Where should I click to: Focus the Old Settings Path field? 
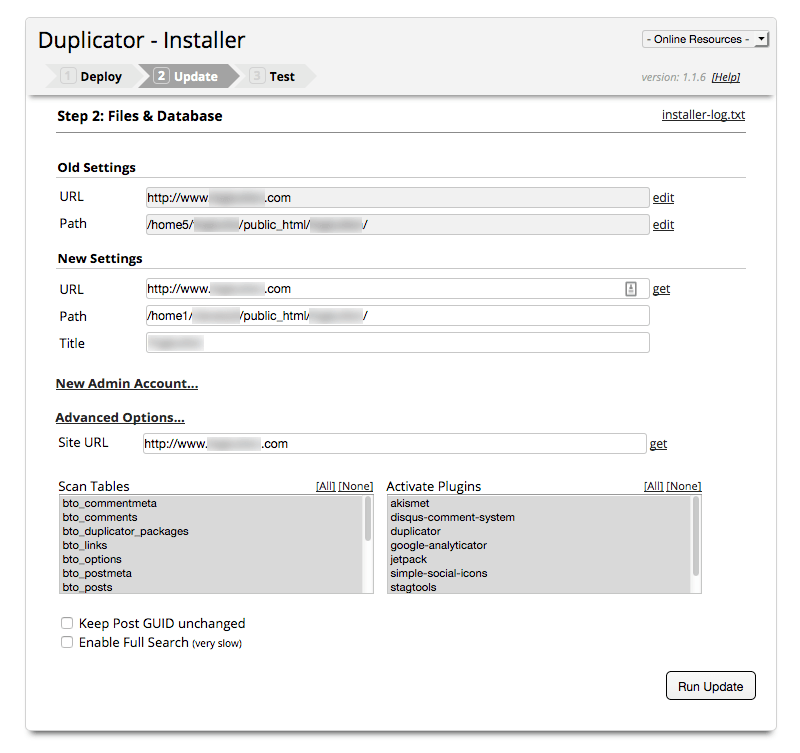click(397, 224)
